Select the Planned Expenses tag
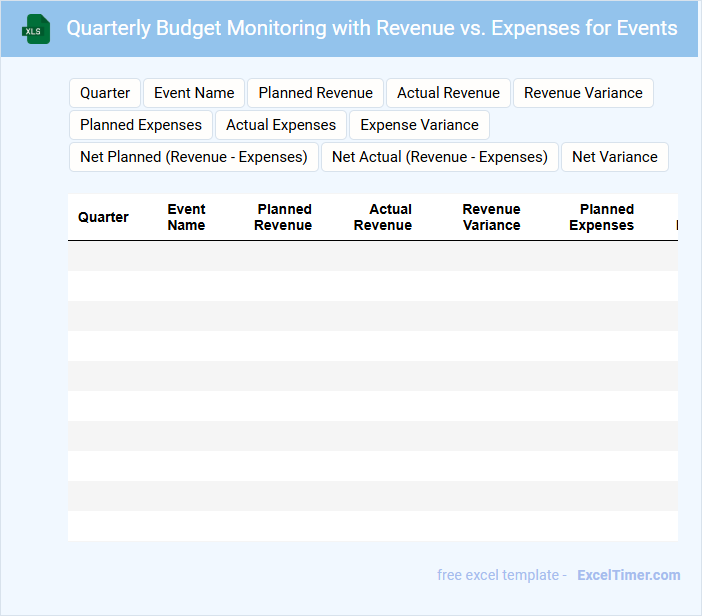Screen dimensions: 702x616 pyautogui.click(x=141, y=125)
